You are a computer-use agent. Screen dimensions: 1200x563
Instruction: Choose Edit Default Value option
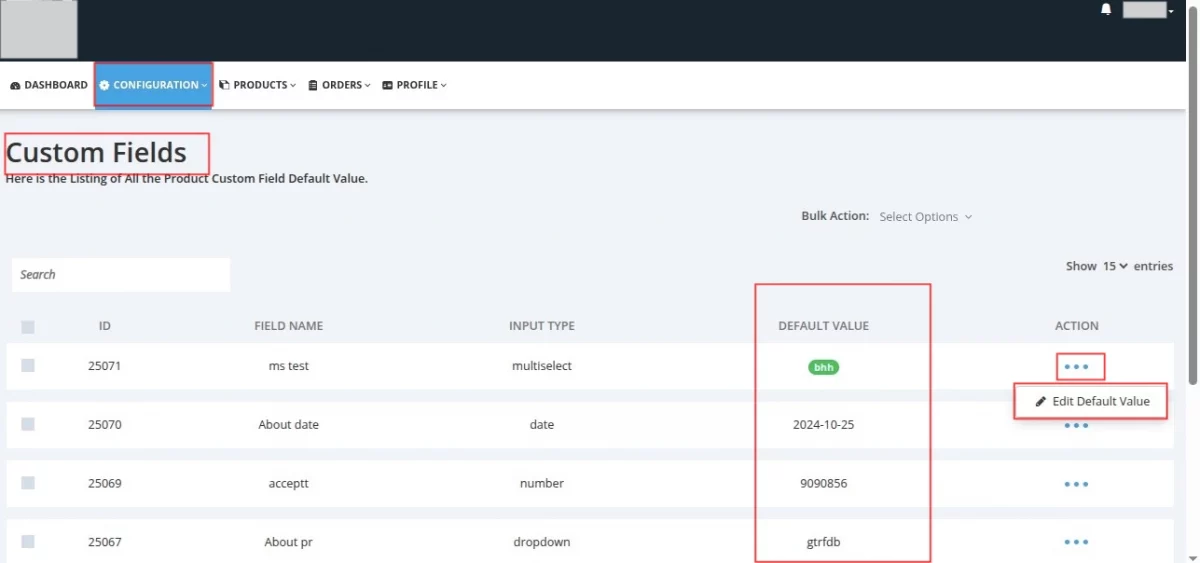point(1092,401)
